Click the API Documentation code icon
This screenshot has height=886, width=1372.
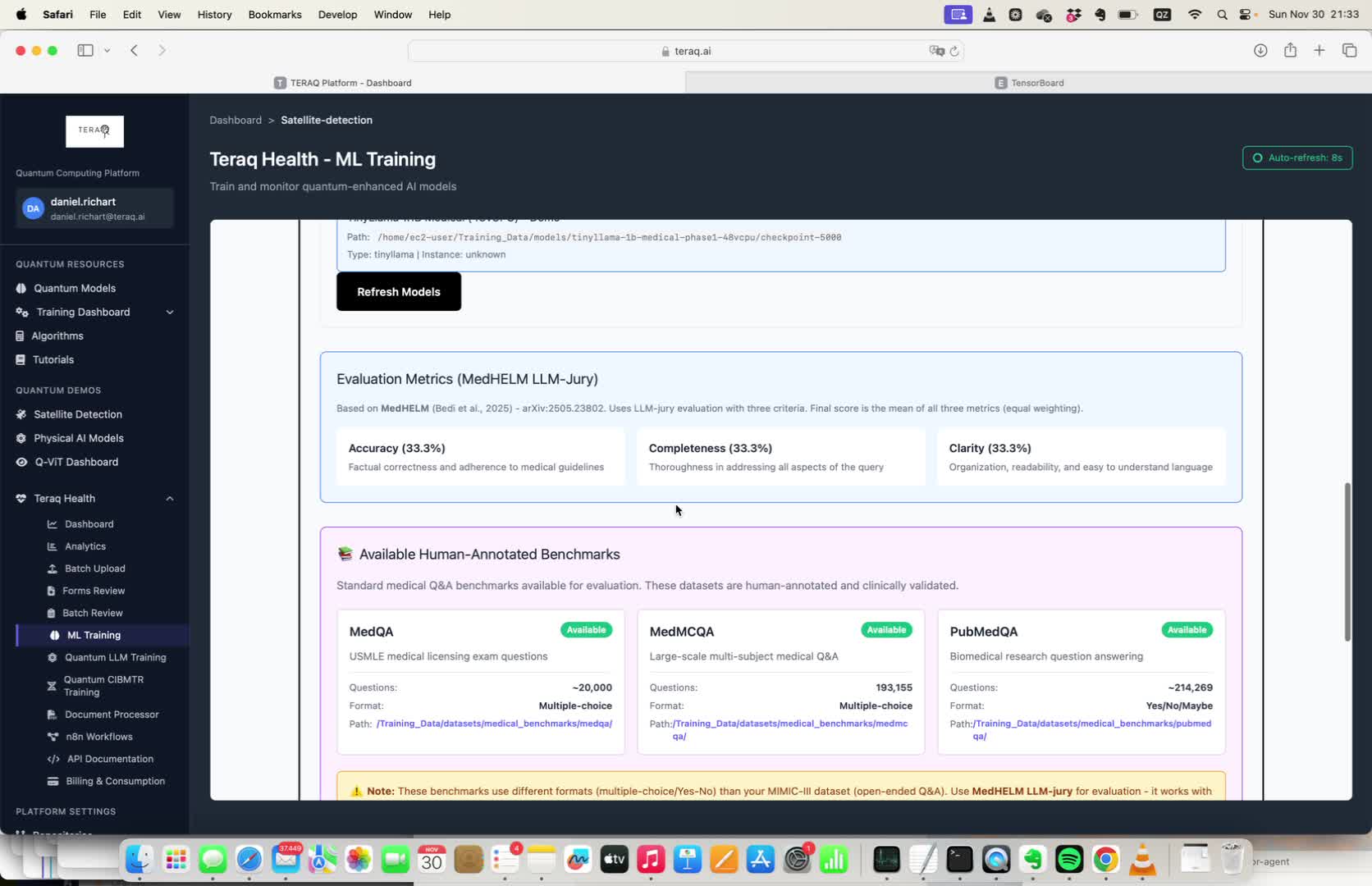click(53, 760)
